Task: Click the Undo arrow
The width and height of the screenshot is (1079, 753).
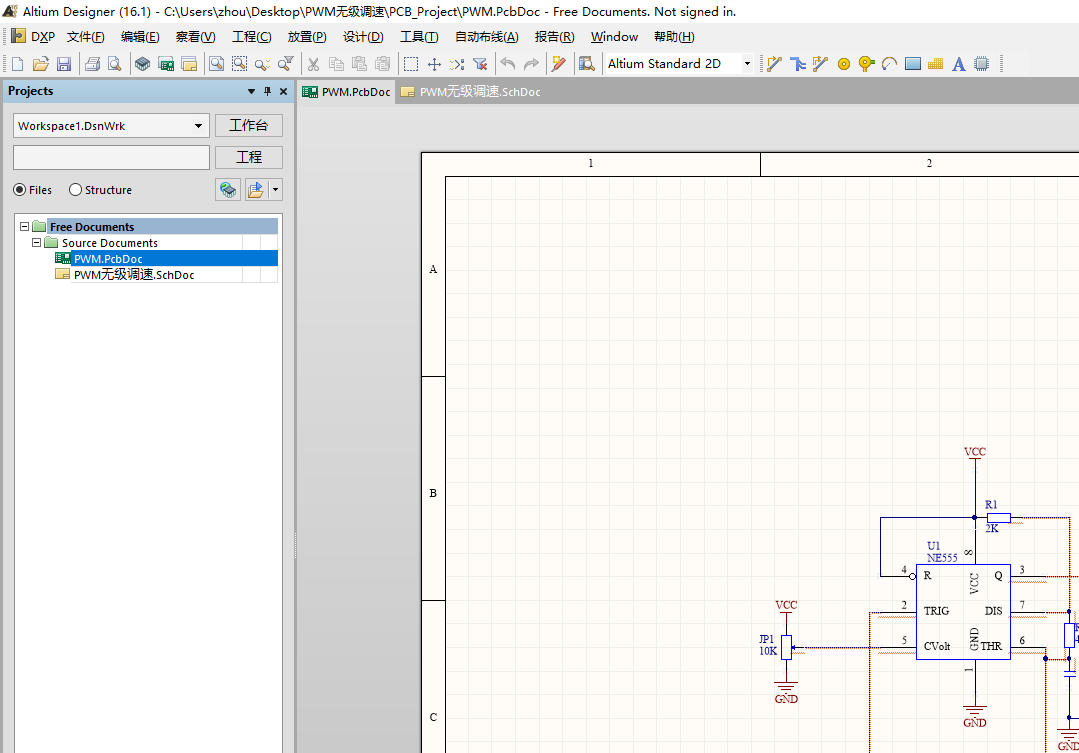Action: (x=508, y=64)
